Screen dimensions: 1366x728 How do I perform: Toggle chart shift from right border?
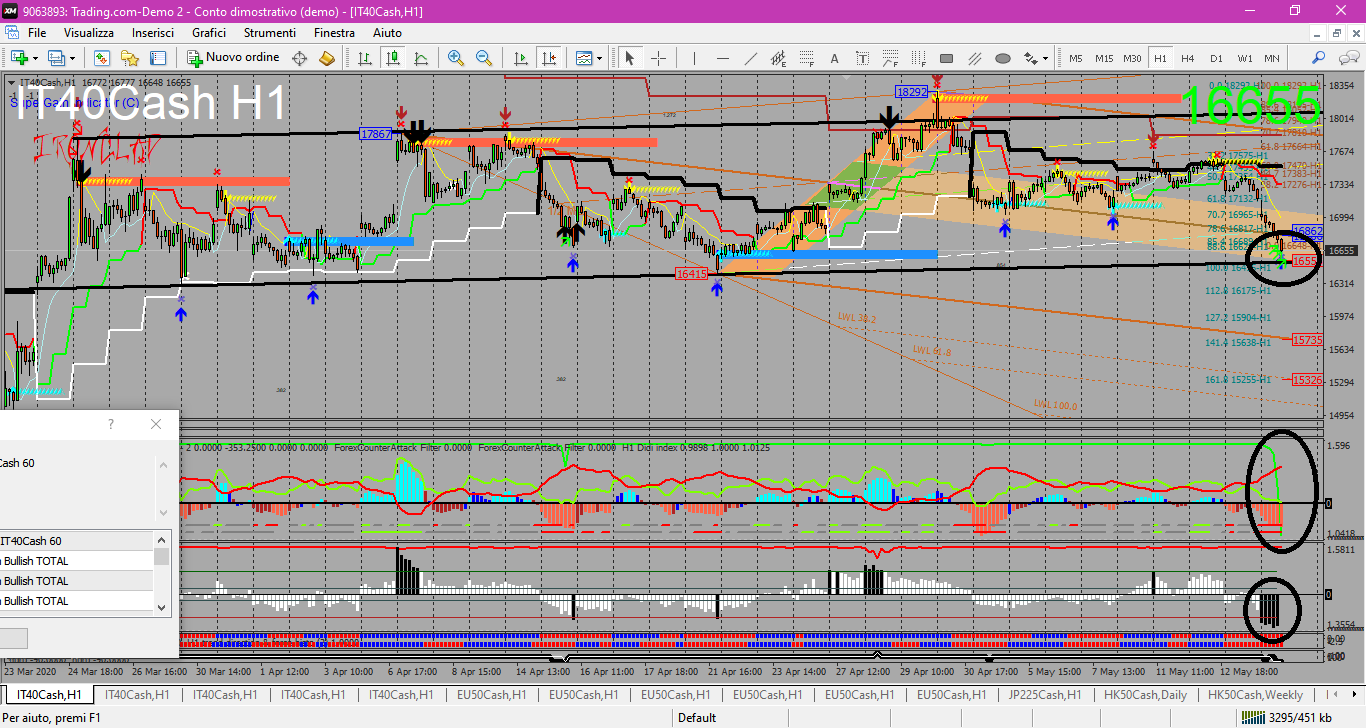click(x=548, y=58)
